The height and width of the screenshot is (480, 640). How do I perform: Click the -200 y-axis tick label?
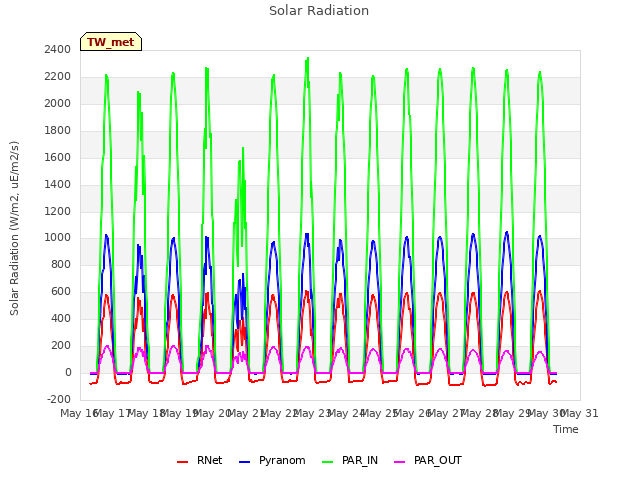59,399
